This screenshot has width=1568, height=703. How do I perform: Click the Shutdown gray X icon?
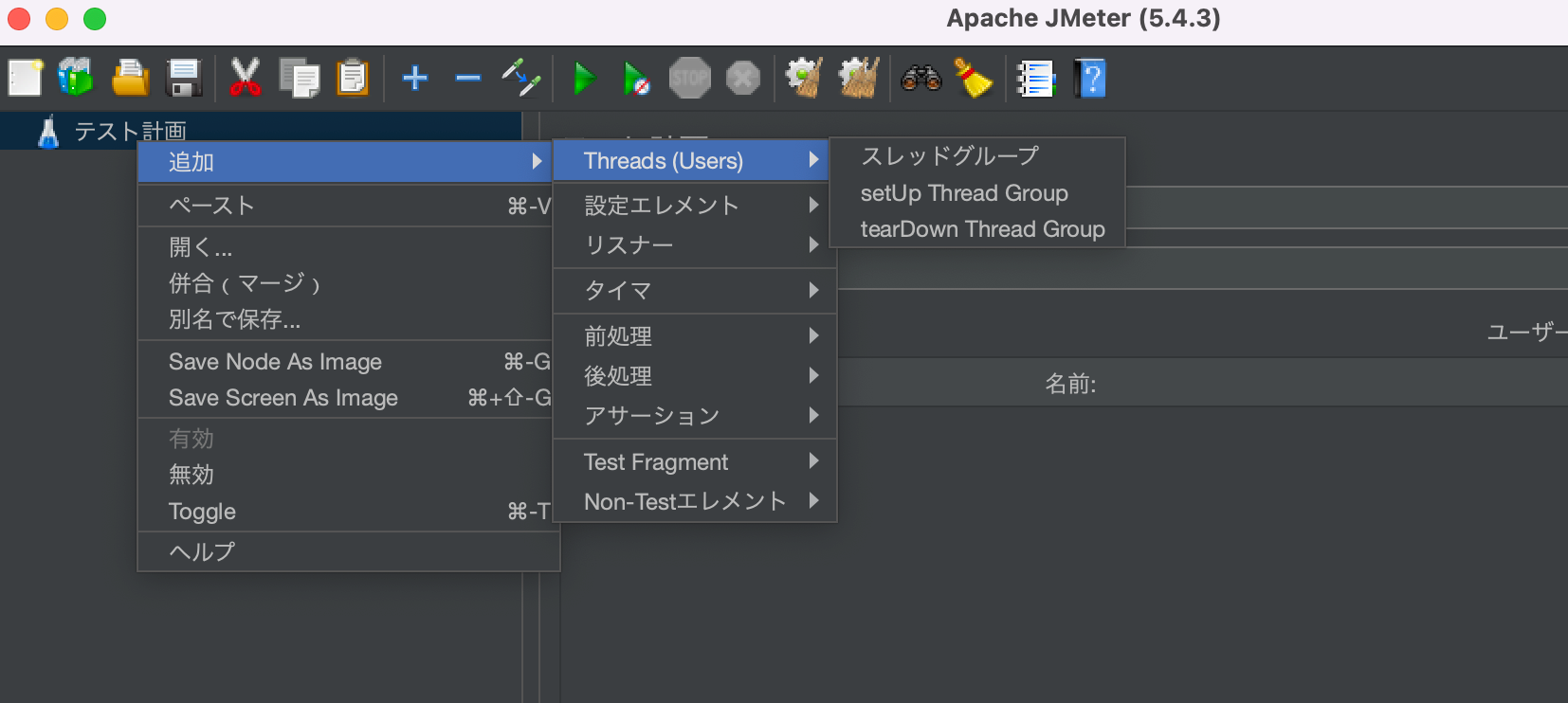(x=743, y=78)
